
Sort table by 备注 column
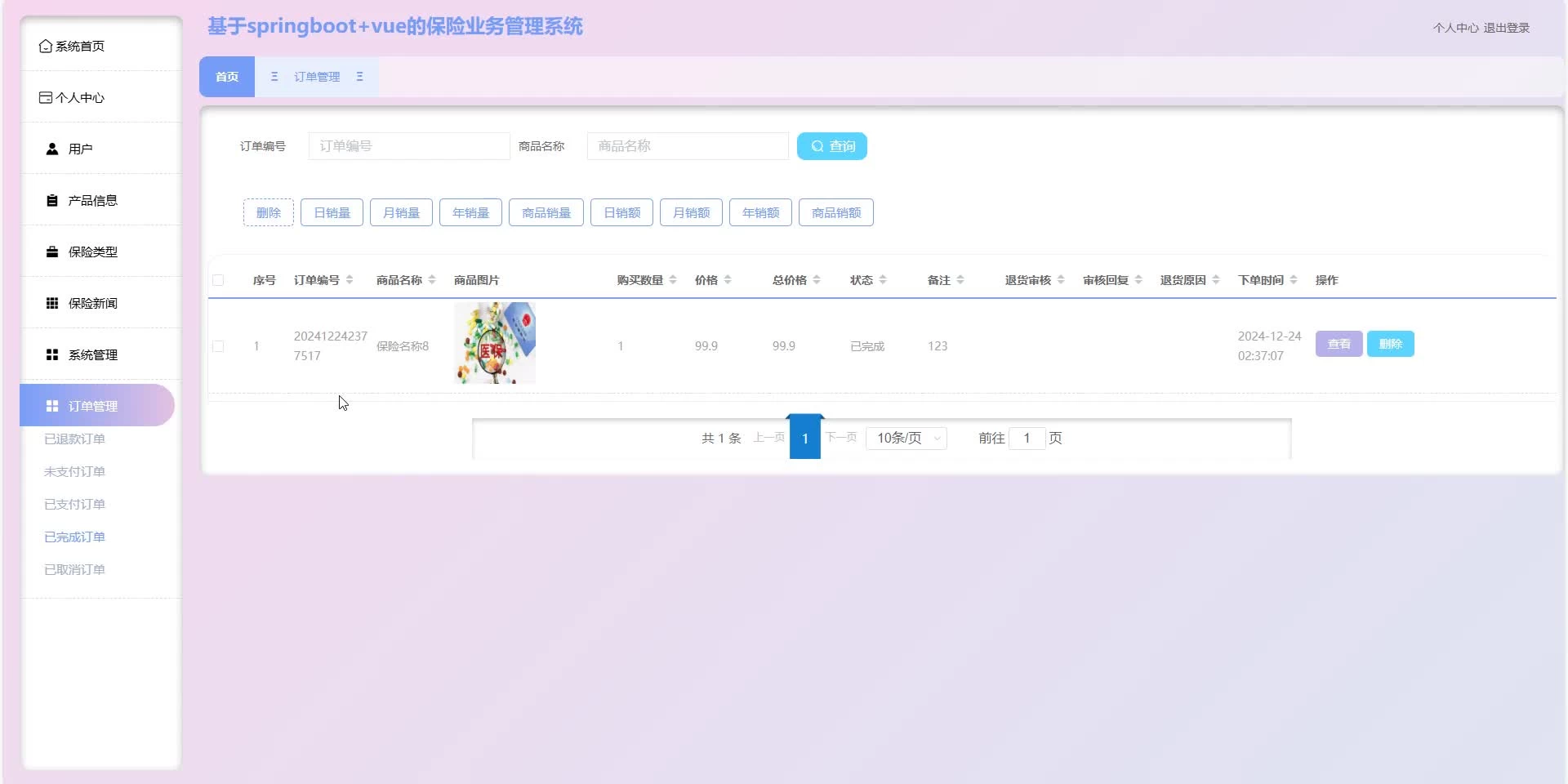point(960,280)
